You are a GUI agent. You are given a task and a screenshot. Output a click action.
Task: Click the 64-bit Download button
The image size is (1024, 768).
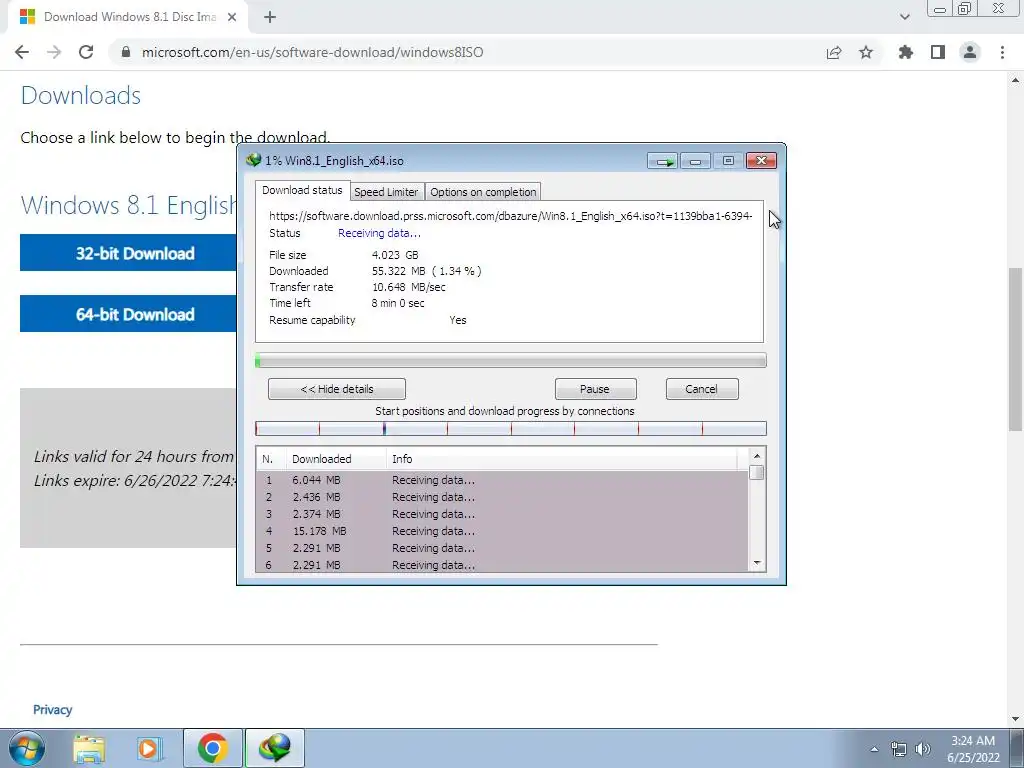pos(129,314)
